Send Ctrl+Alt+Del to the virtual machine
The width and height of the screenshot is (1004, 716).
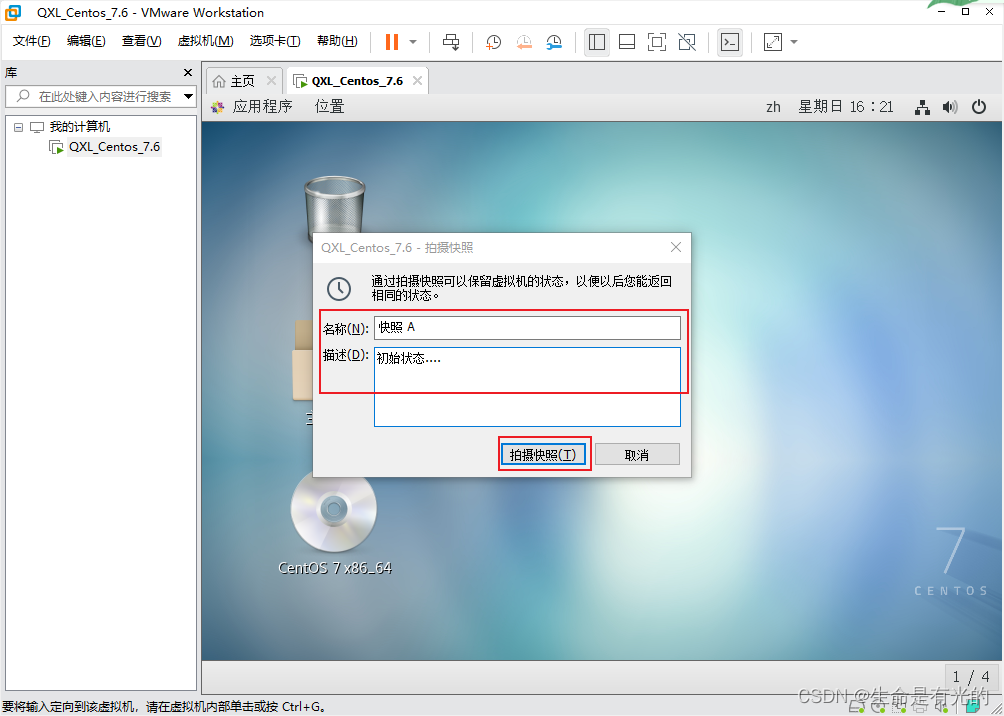coord(451,42)
